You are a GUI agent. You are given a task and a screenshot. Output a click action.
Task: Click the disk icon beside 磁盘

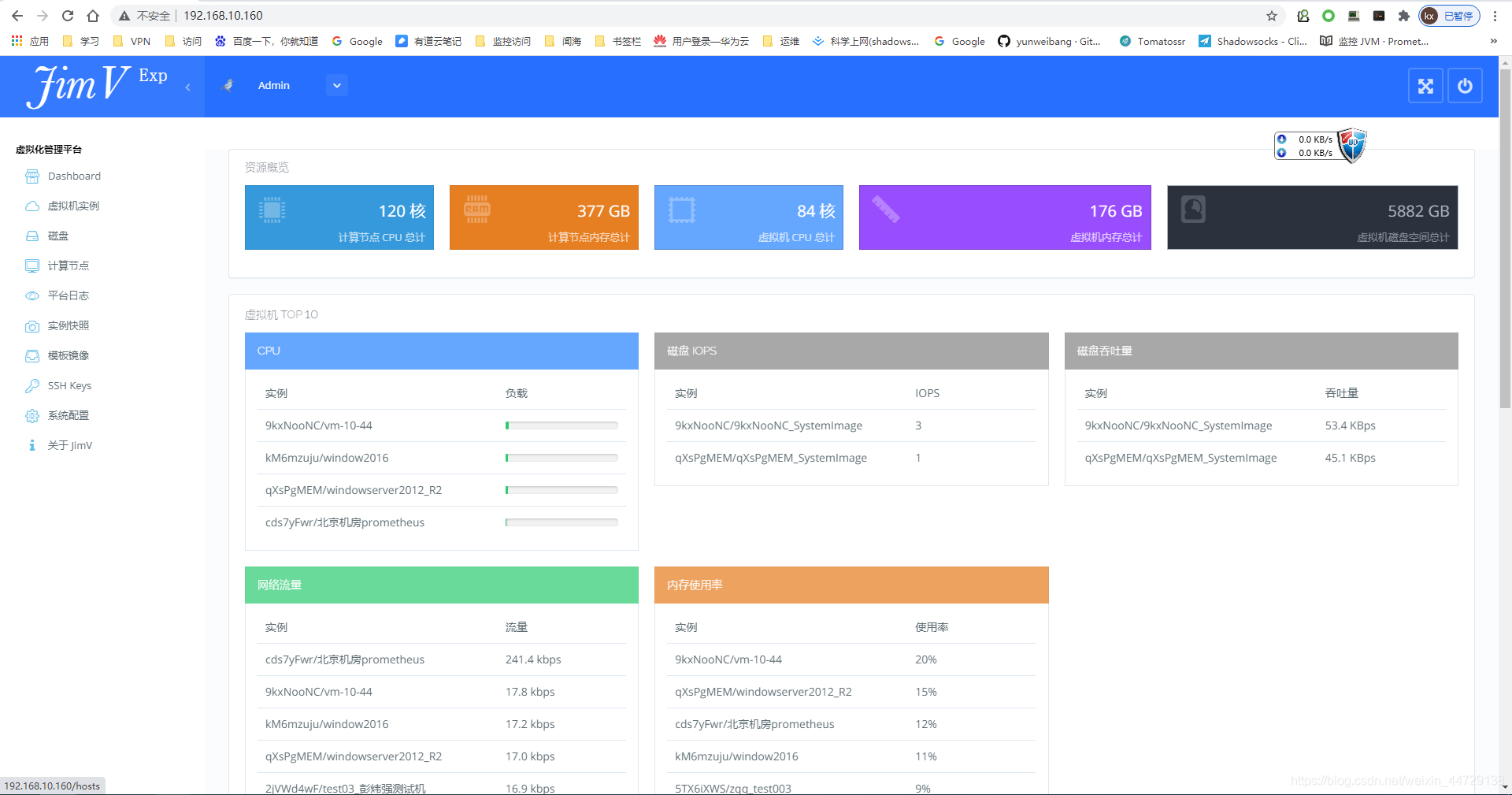pyautogui.click(x=32, y=236)
